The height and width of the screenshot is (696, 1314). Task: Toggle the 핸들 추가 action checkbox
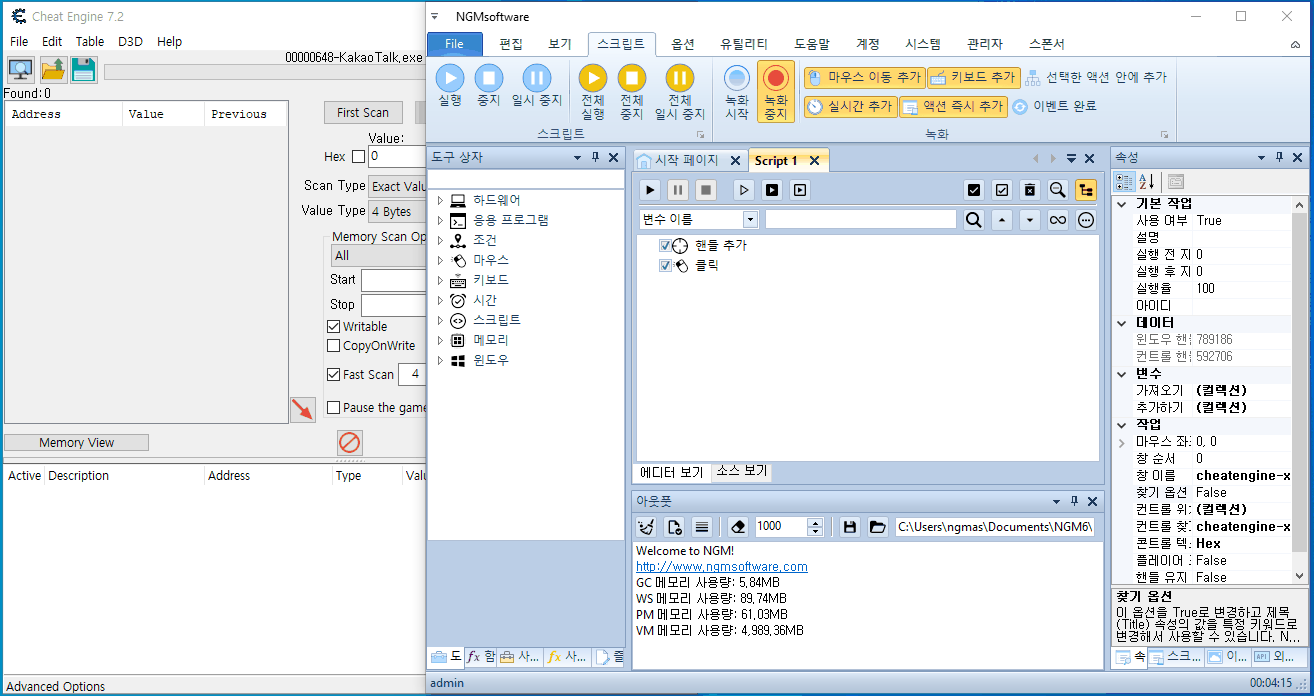(666, 245)
